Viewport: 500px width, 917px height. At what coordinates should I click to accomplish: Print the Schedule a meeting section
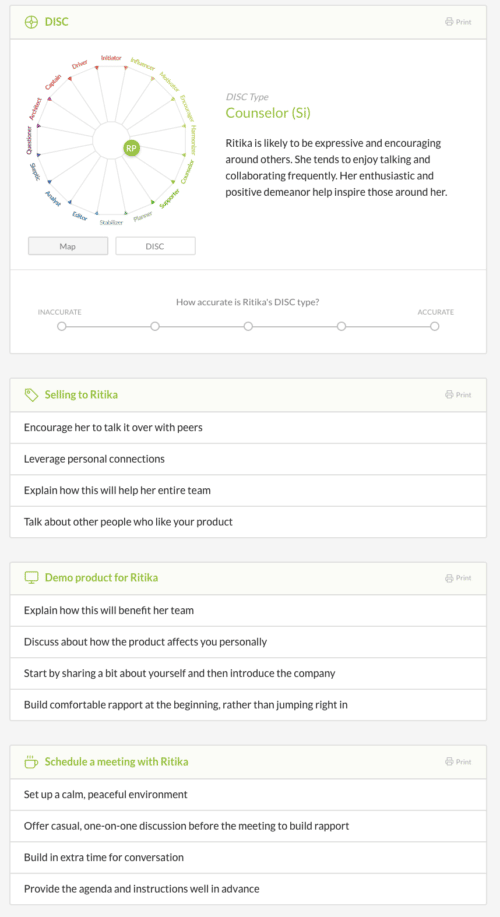coord(458,761)
